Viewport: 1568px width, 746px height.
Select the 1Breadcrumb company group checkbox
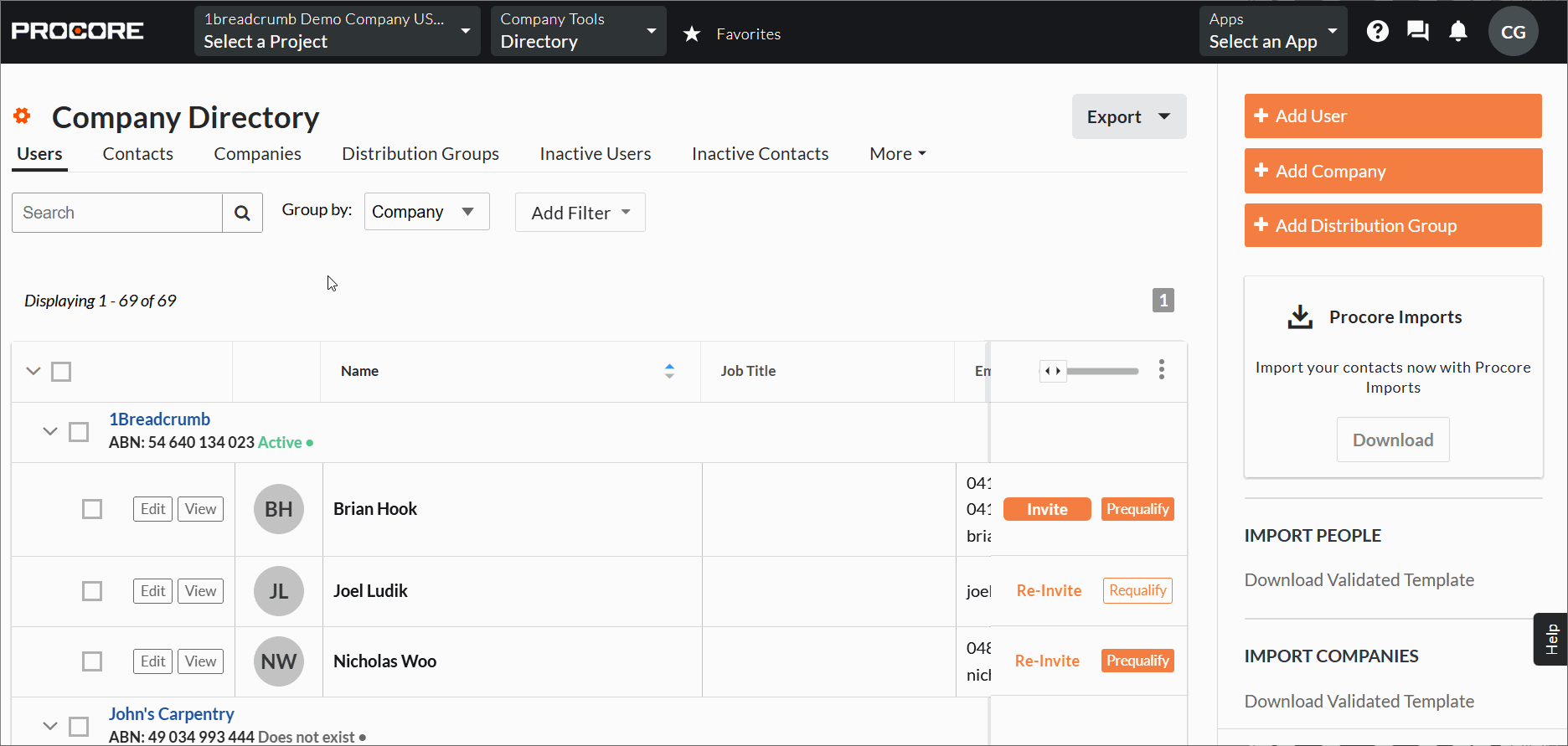(x=79, y=432)
